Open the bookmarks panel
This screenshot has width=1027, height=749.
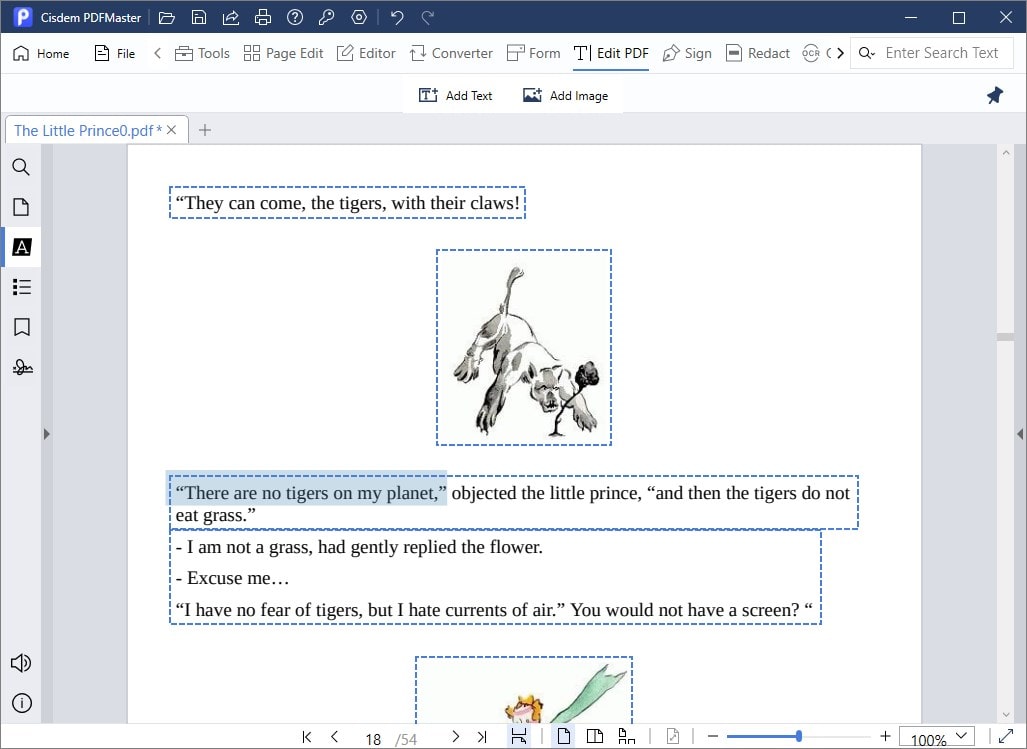tap(21, 327)
